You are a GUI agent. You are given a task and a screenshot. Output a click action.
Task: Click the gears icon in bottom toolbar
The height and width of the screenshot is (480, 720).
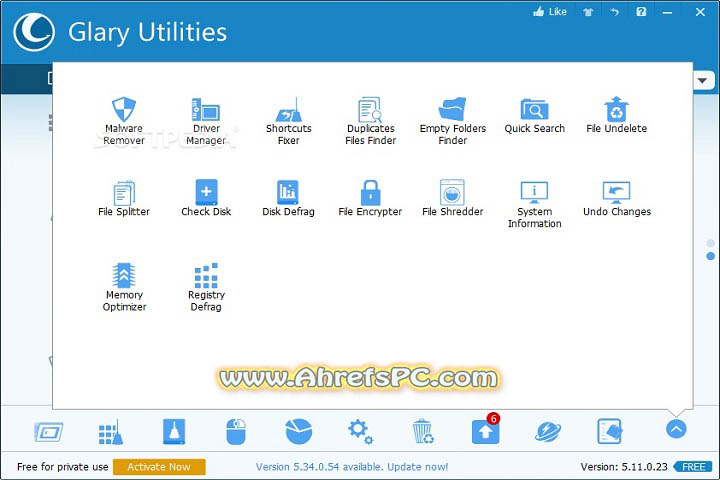pyautogui.click(x=360, y=432)
